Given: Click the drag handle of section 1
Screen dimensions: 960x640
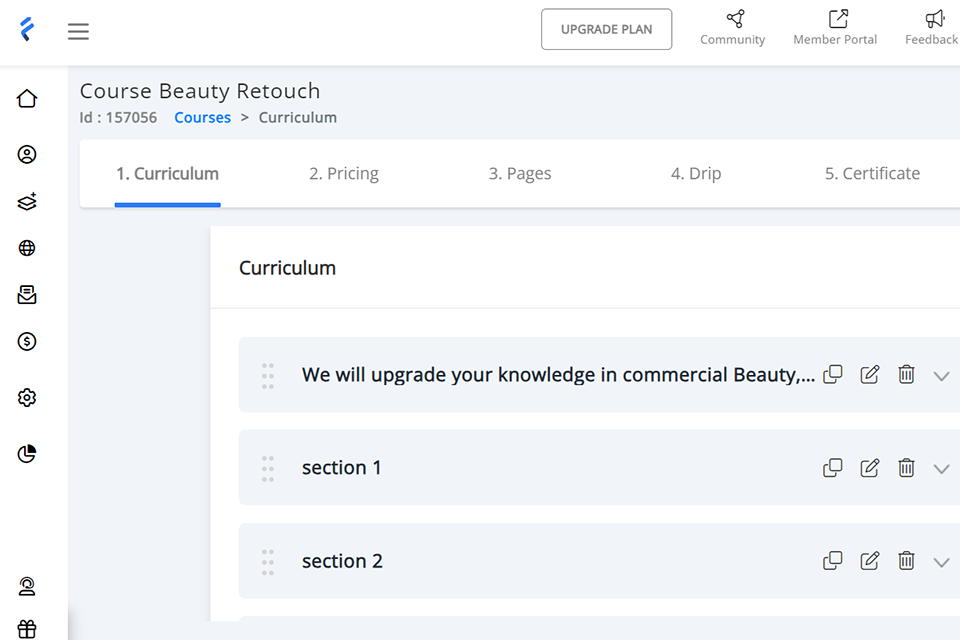Looking at the screenshot, I should (268, 468).
